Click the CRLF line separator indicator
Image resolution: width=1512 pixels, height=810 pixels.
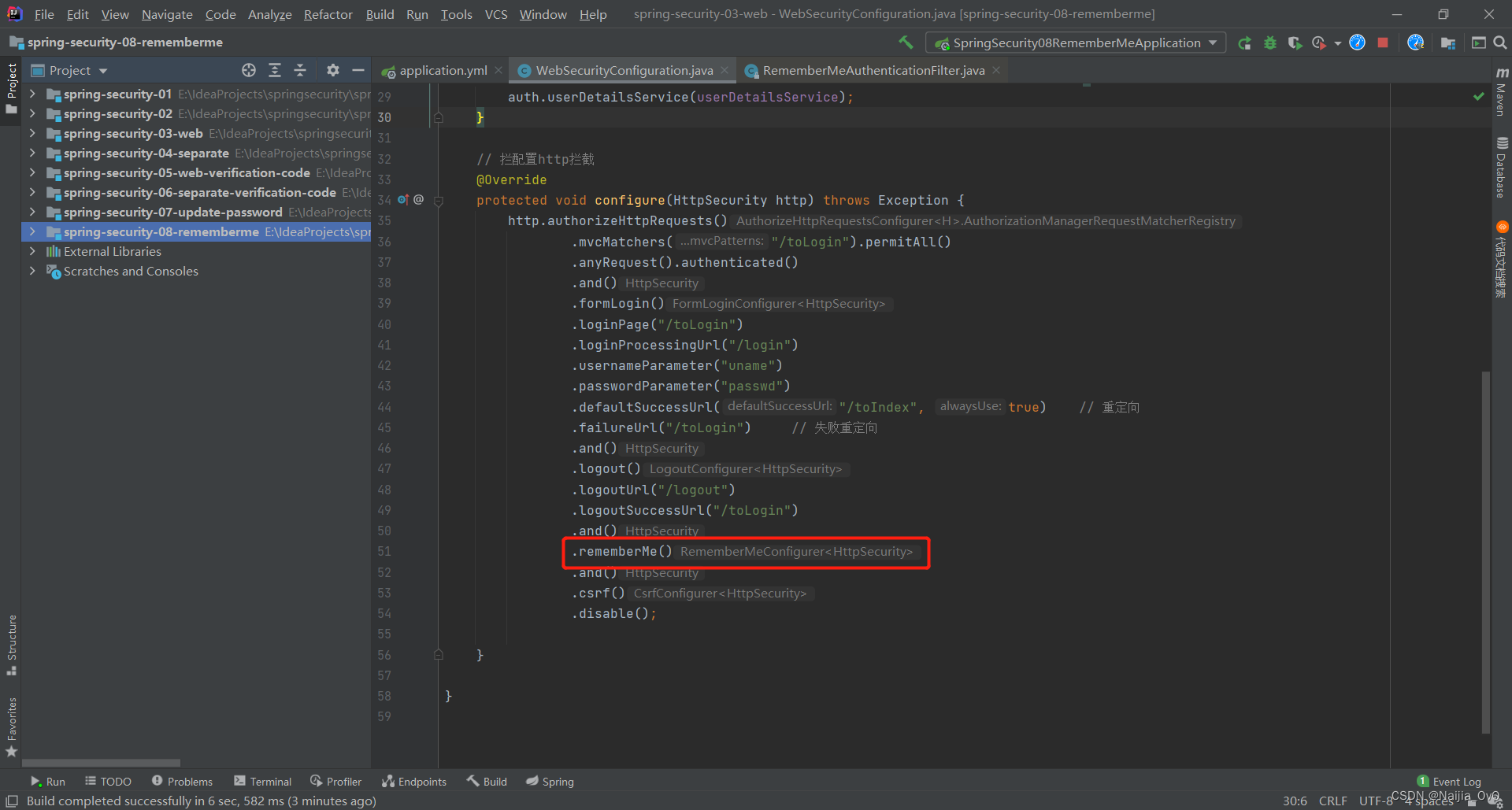pyautogui.click(x=1332, y=801)
